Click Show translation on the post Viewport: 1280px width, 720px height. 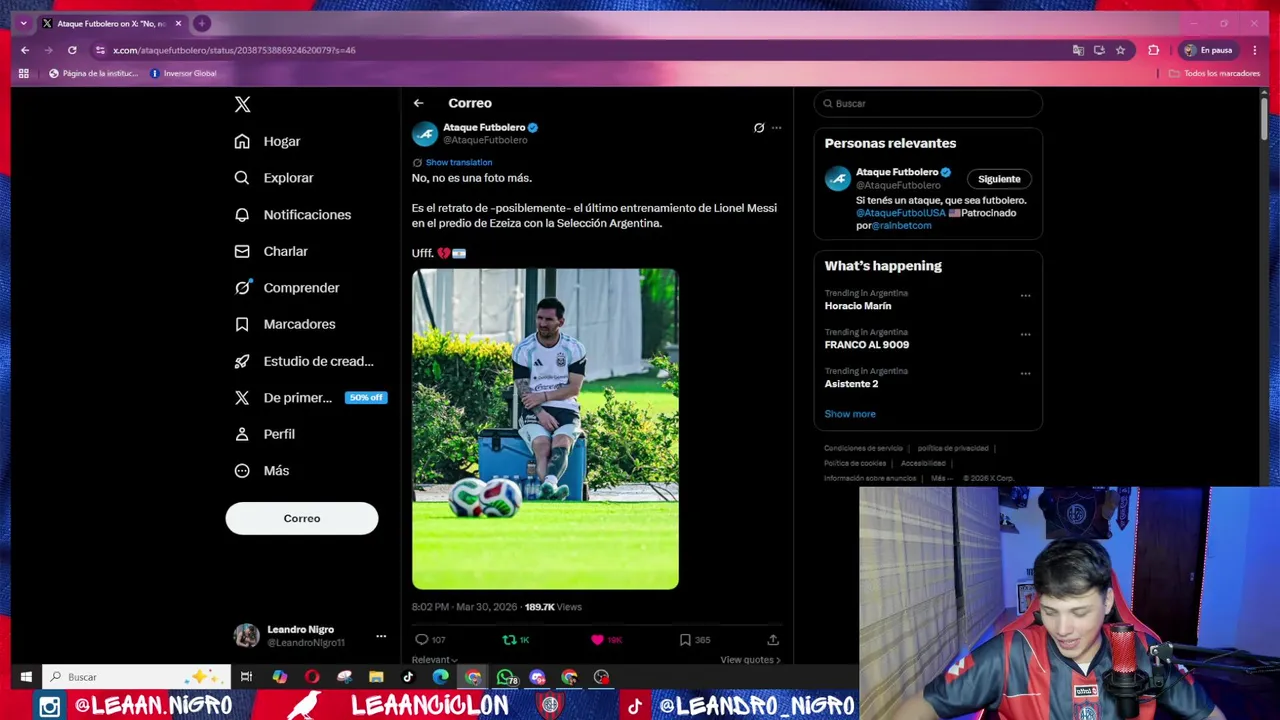pos(459,162)
